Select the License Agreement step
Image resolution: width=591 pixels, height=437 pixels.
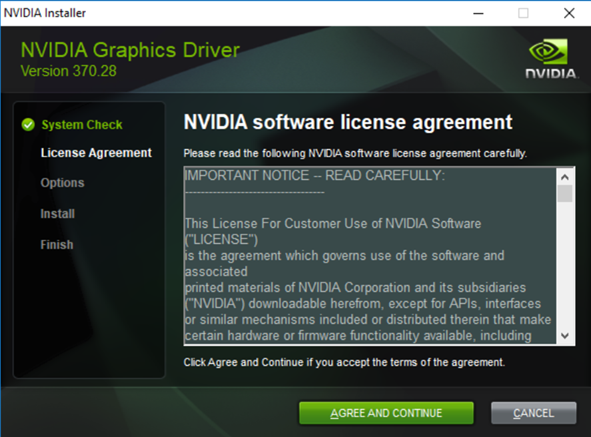click(x=96, y=153)
